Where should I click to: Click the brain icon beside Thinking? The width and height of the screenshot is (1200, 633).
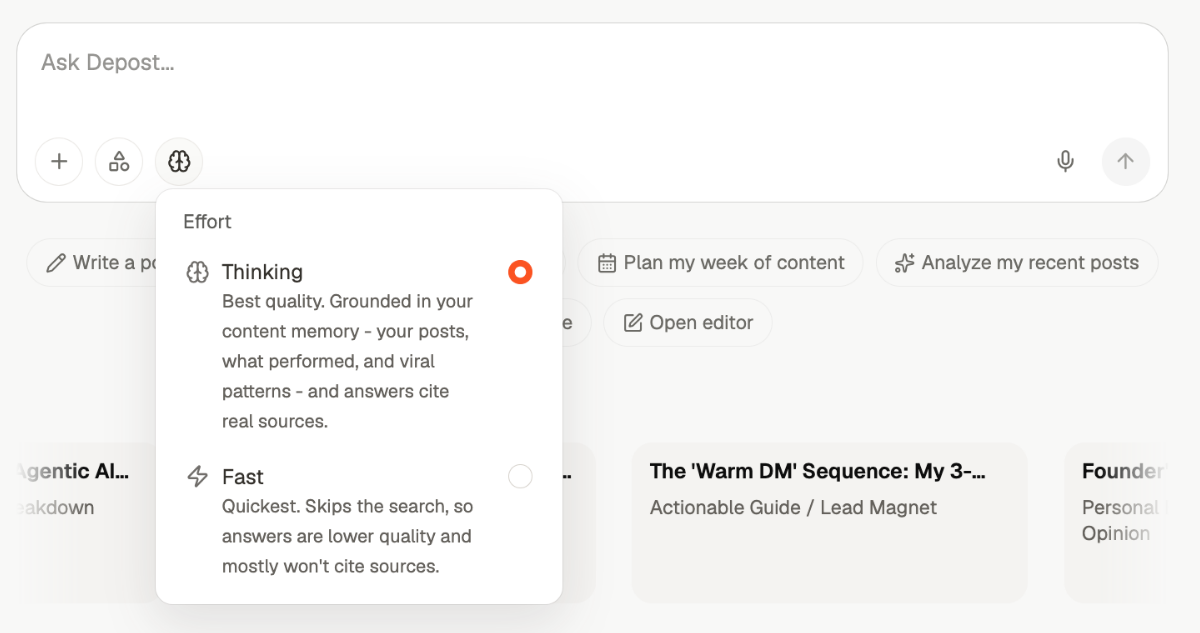coord(198,272)
